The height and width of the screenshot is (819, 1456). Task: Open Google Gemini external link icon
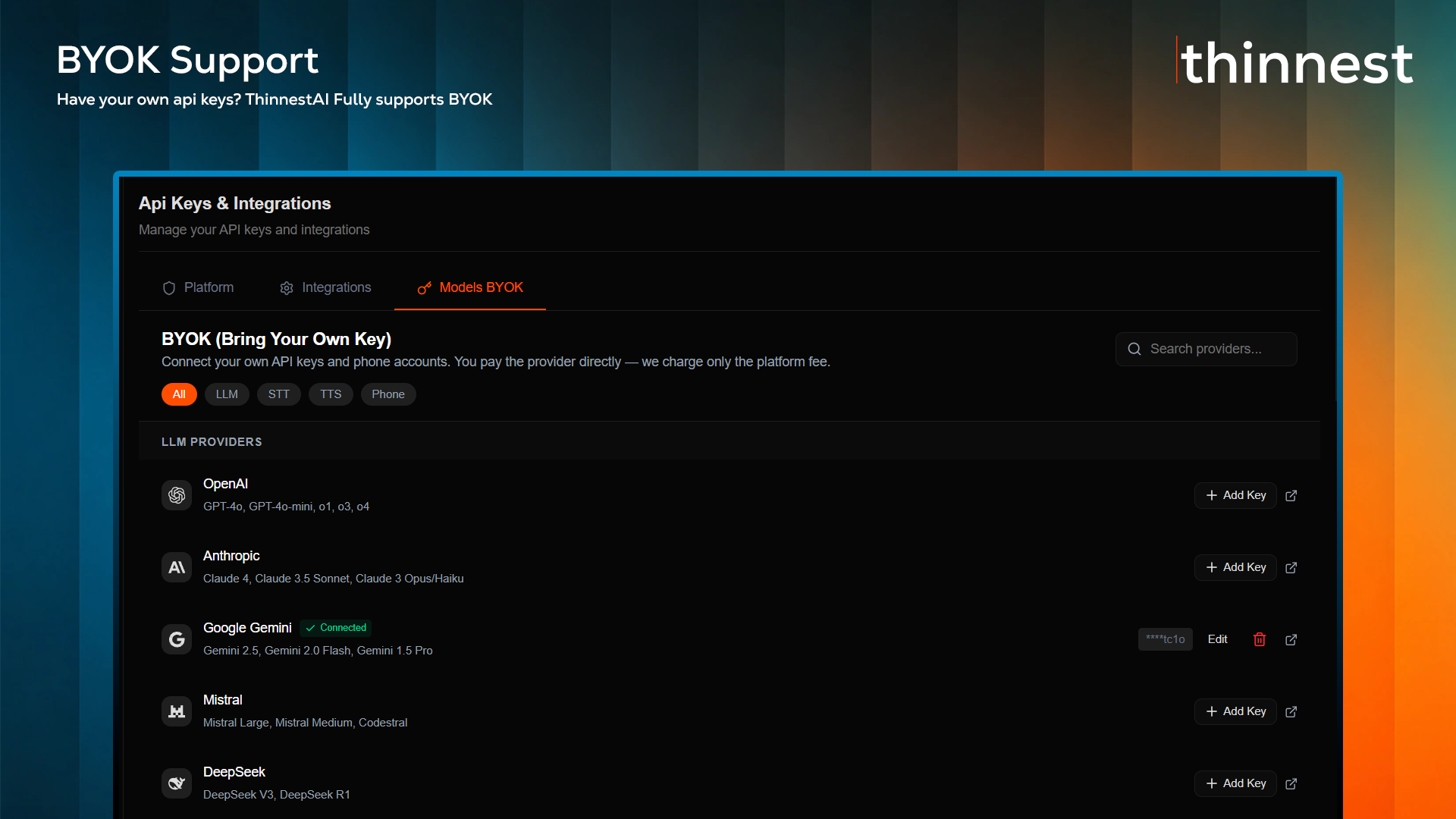[x=1291, y=639]
